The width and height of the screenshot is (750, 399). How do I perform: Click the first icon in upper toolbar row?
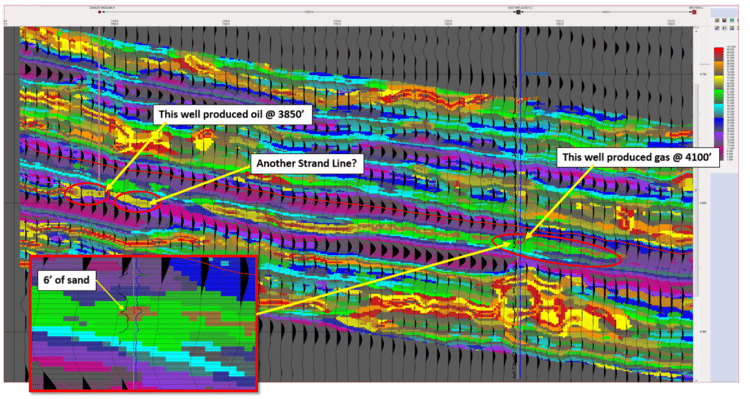tap(717, 20)
